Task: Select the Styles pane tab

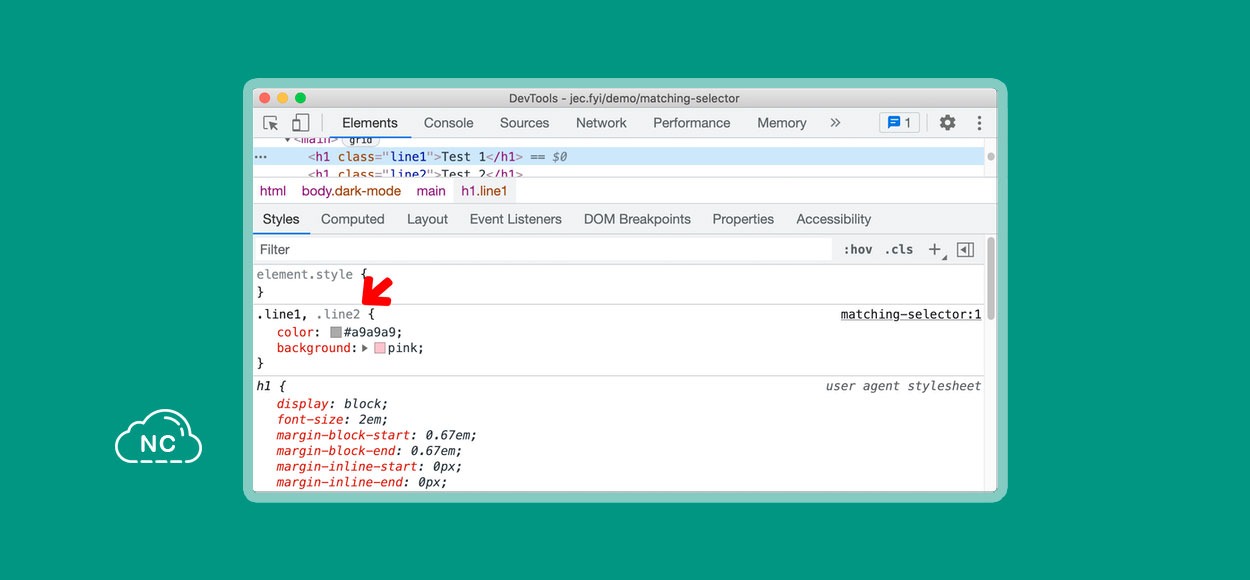Action: pos(281,219)
